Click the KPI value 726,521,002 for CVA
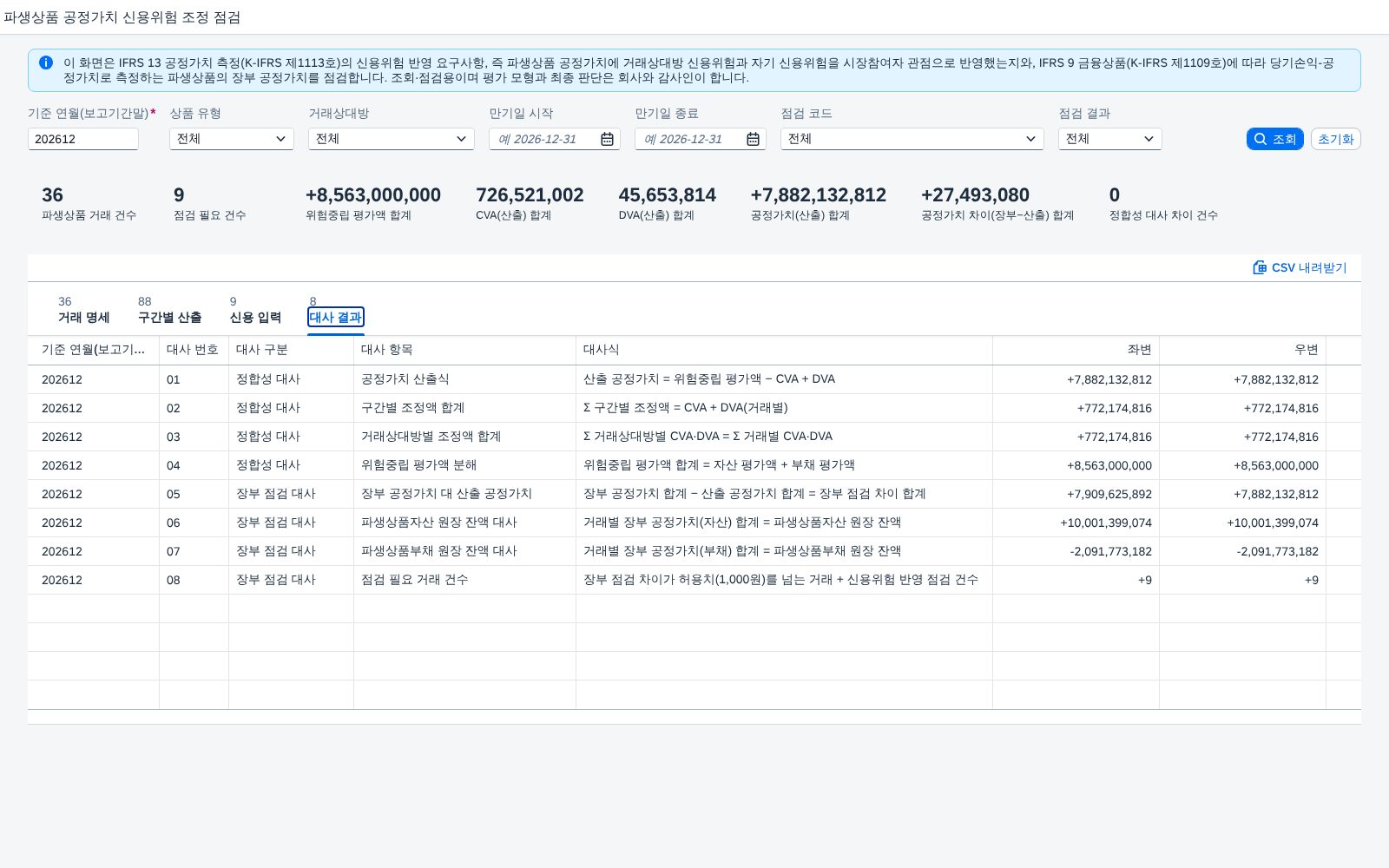The height and width of the screenshot is (868, 1389). coord(530,195)
